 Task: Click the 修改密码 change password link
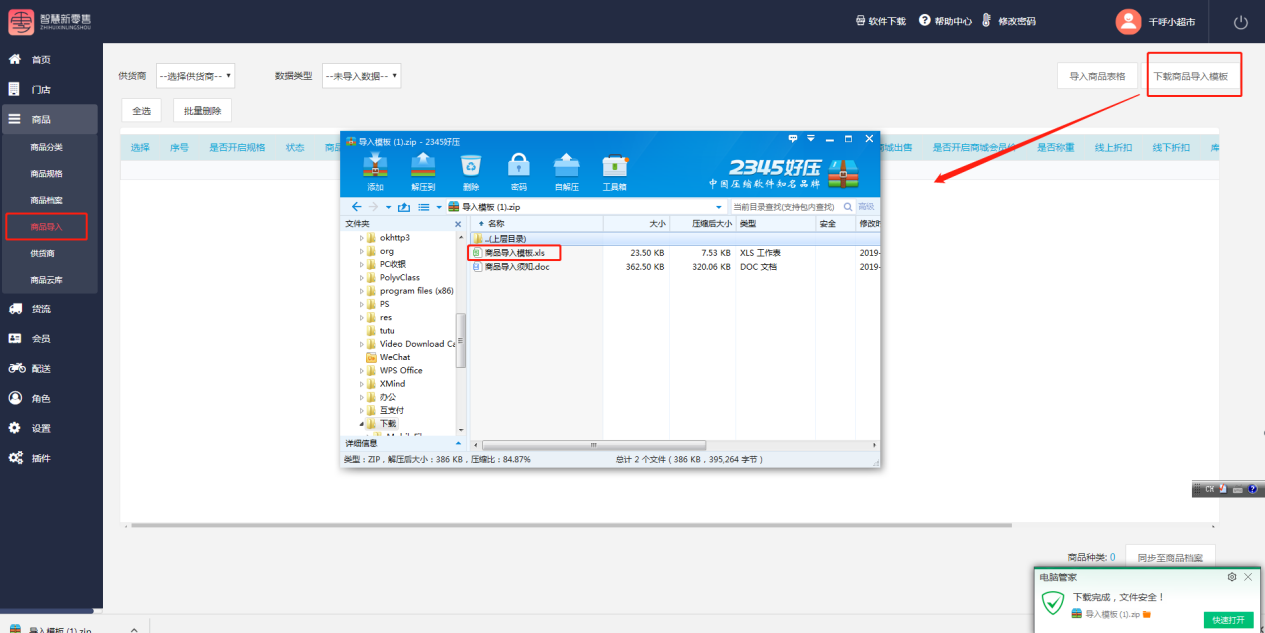coord(1008,21)
